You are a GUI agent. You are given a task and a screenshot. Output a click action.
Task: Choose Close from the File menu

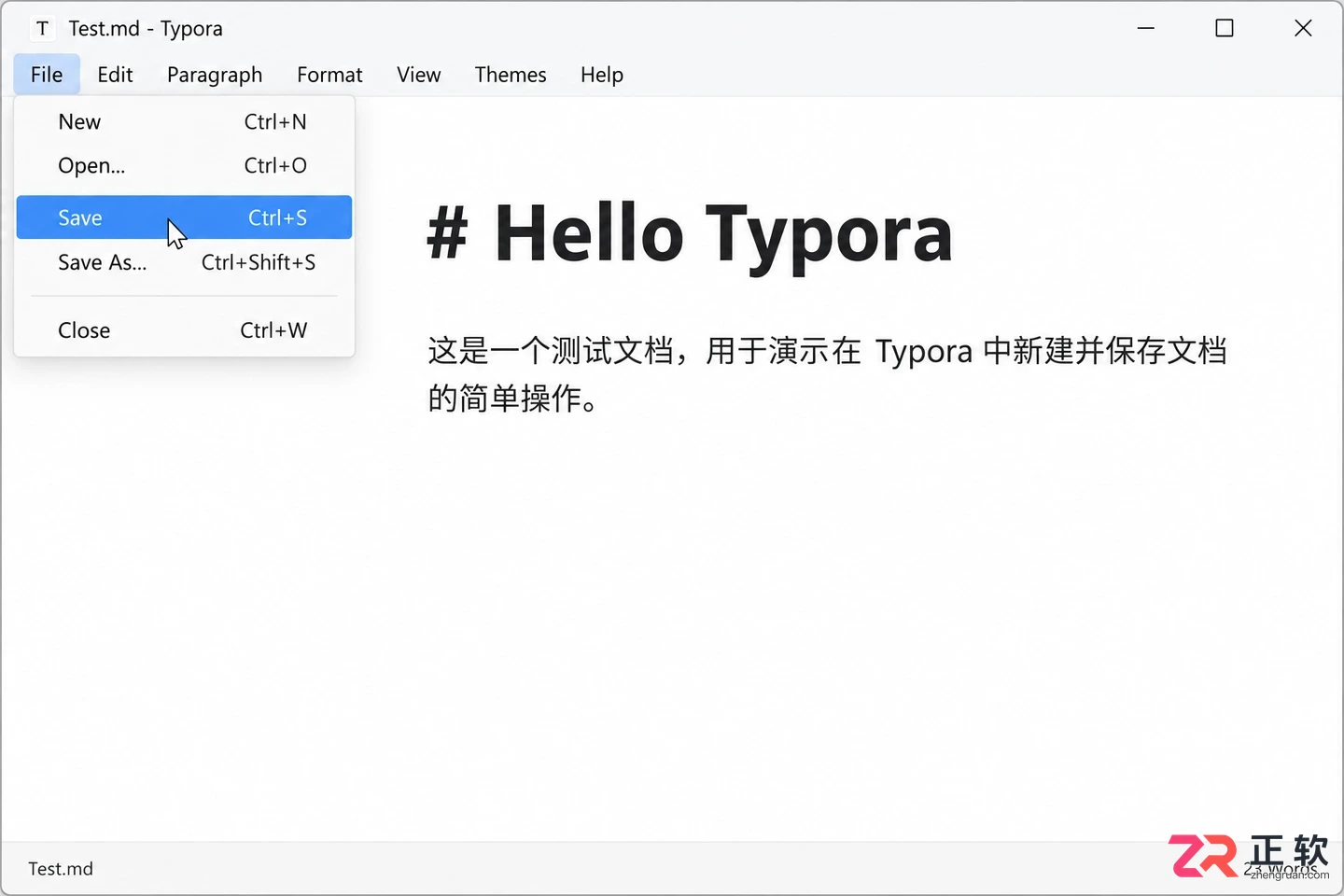click(184, 330)
